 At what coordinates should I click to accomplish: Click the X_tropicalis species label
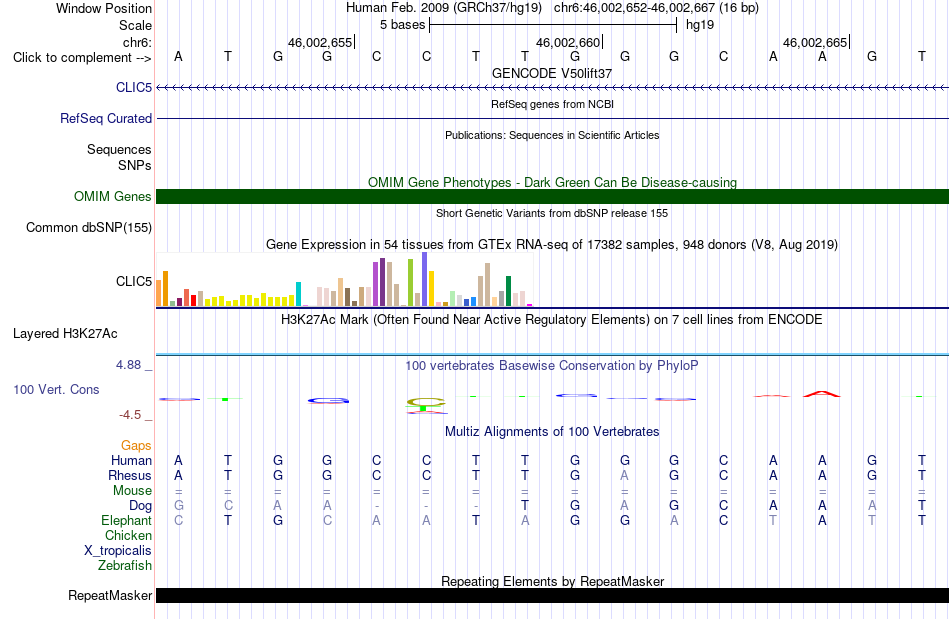118,551
